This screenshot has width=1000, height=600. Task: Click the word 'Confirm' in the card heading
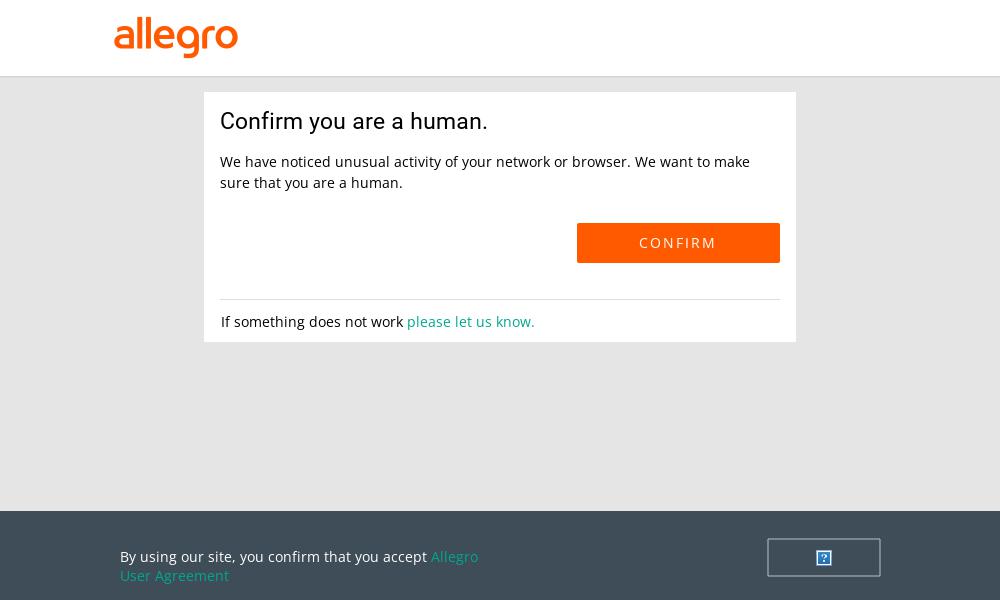[261, 121]
